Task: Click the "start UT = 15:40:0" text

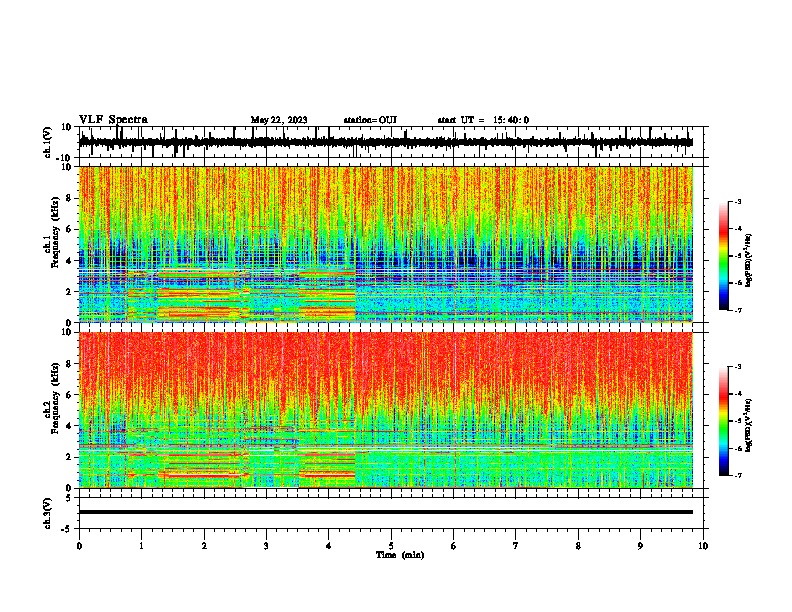Action: (x=483, y=120)
